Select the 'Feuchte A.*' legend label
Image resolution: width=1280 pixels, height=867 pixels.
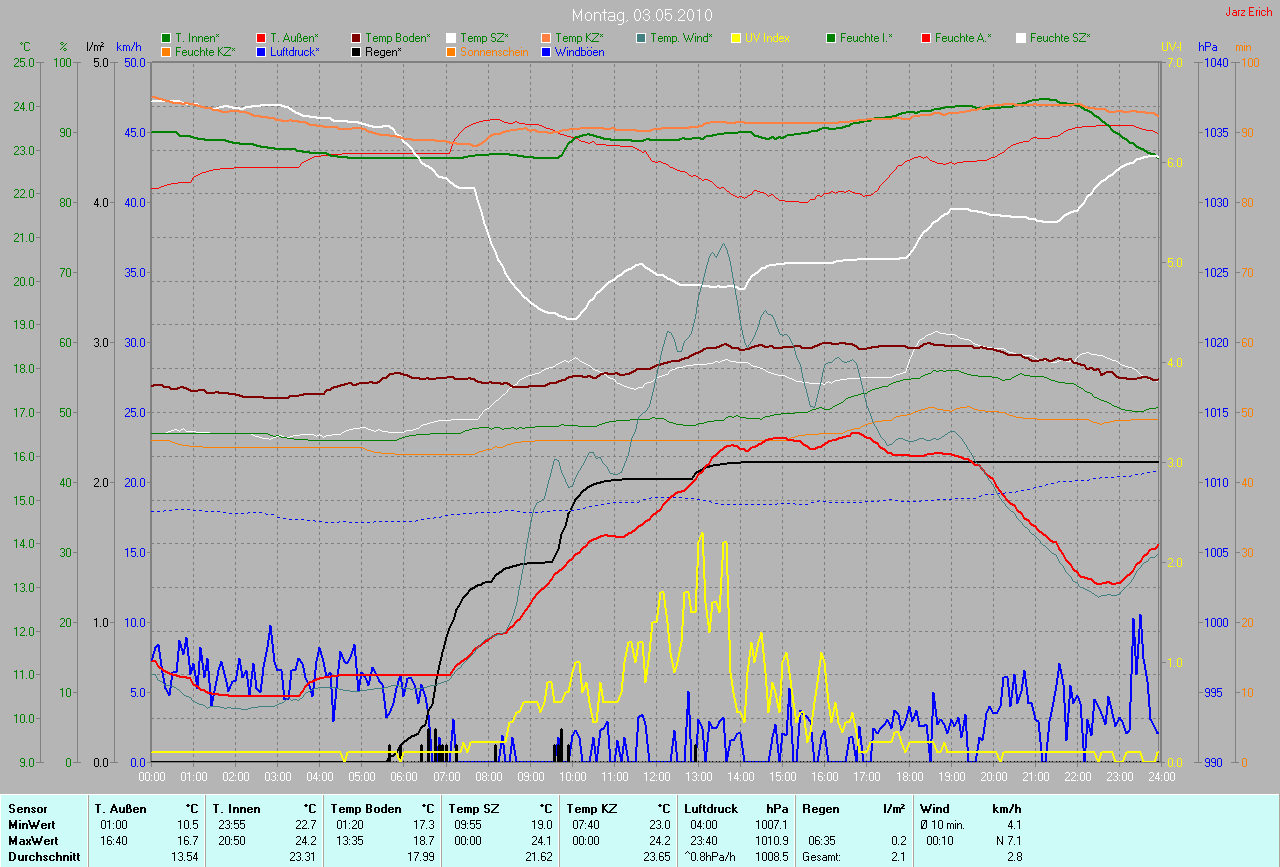click(x=962, y=38)
